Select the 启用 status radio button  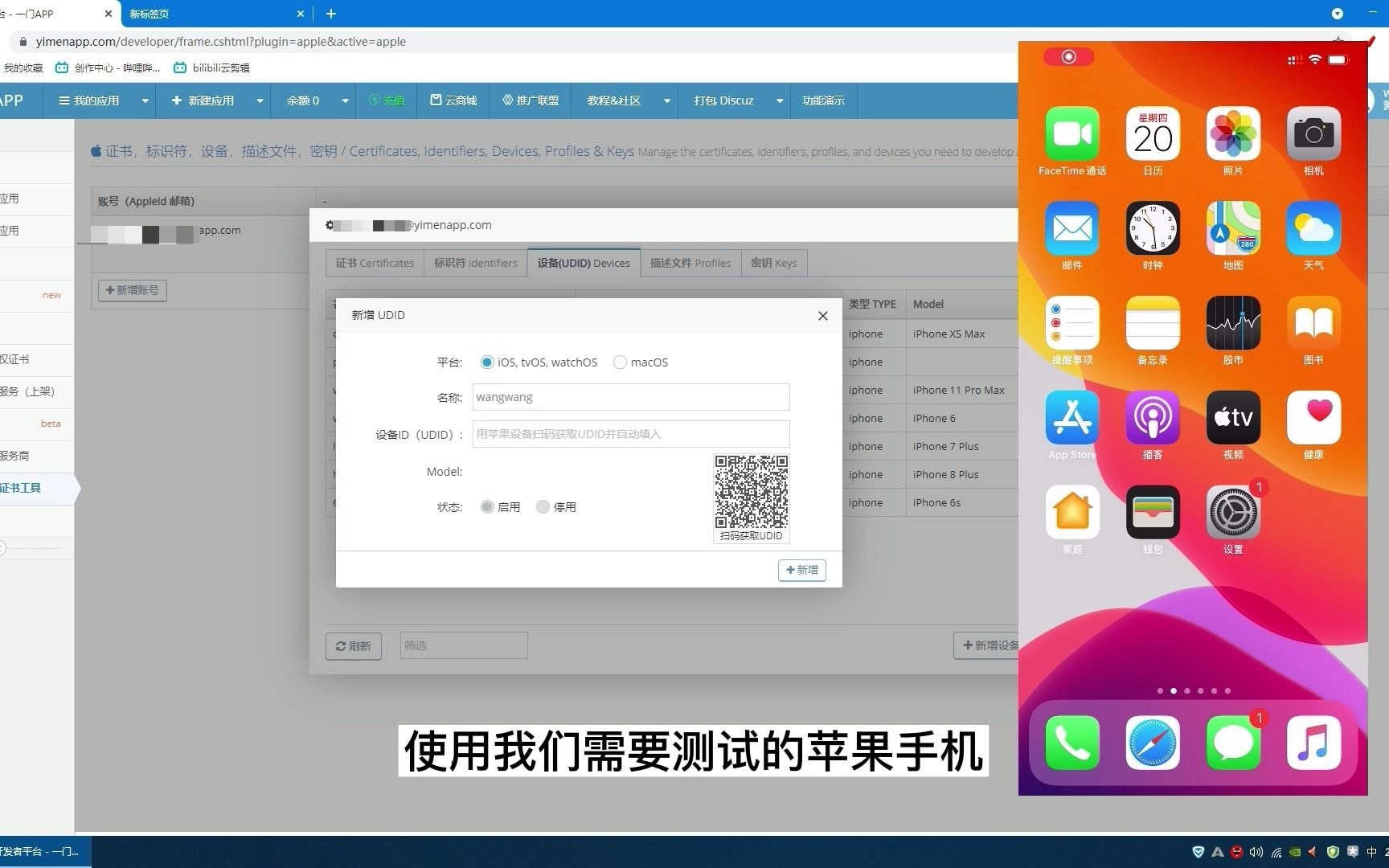tap(487, 506)
